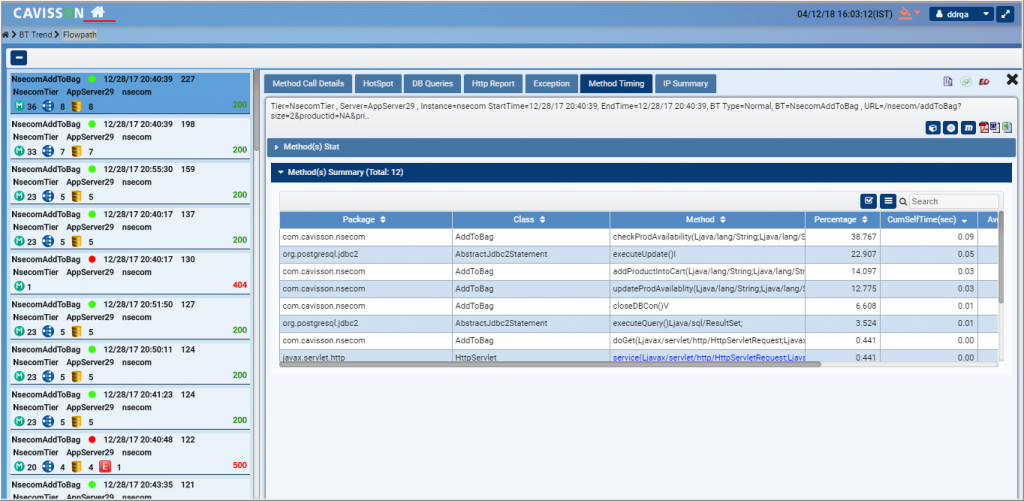Open the column toggle checkbox icon

point(869,201)
